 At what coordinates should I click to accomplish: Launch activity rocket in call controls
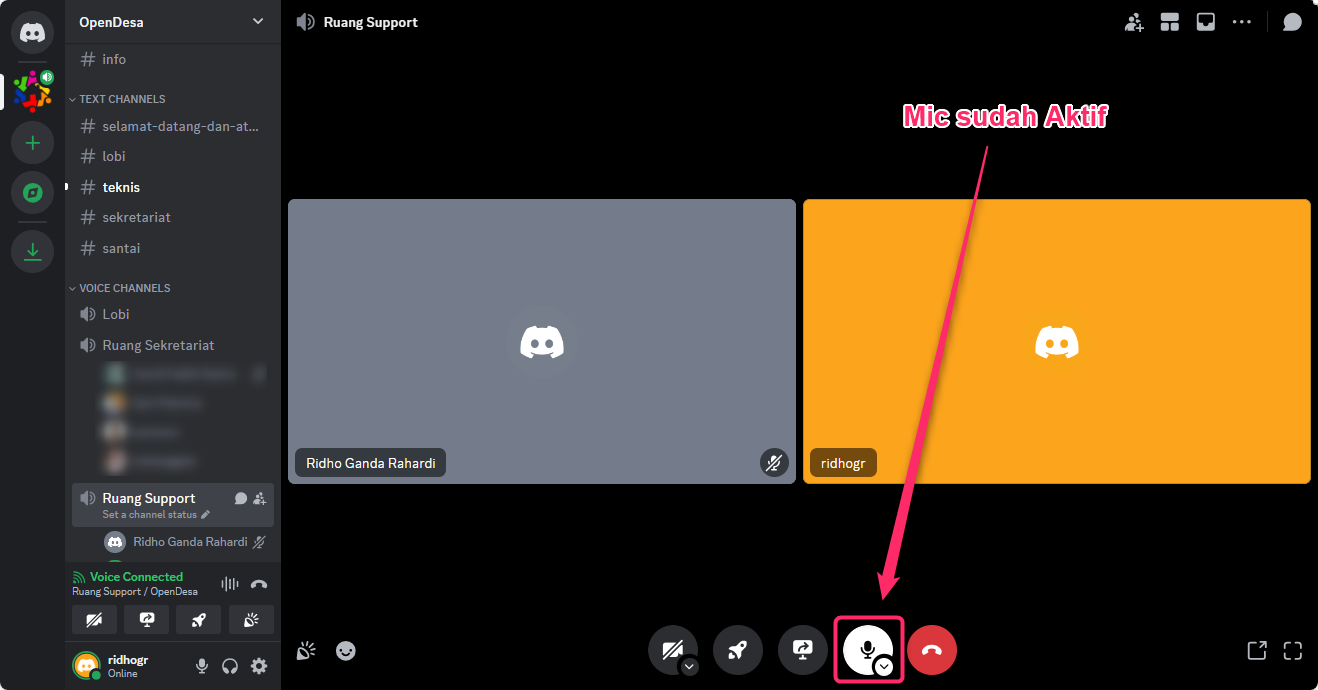pos(738,651)
